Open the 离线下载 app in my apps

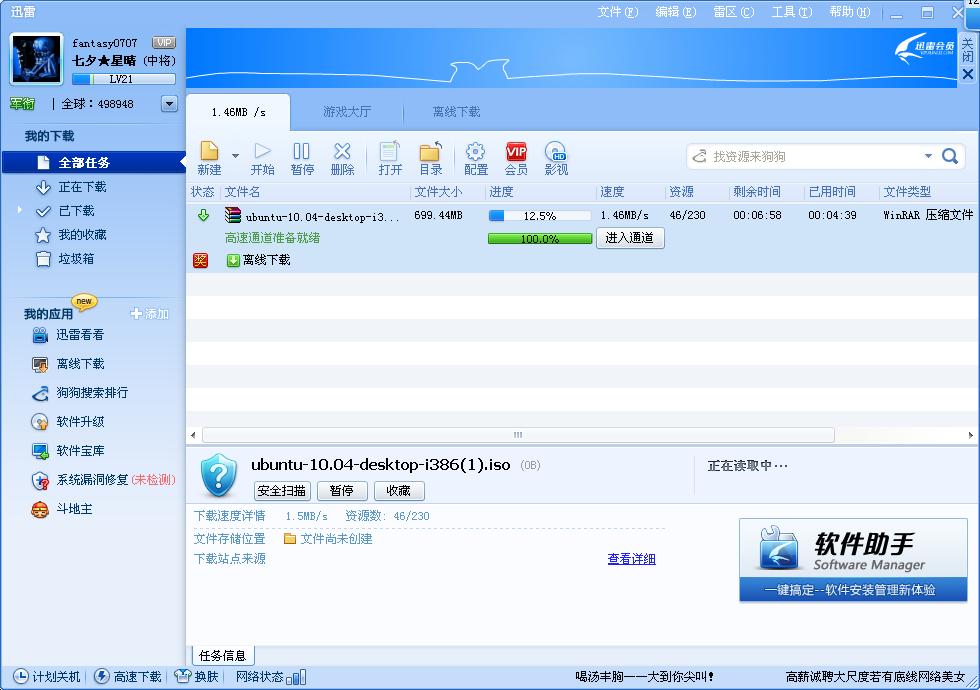coord(68,364)
